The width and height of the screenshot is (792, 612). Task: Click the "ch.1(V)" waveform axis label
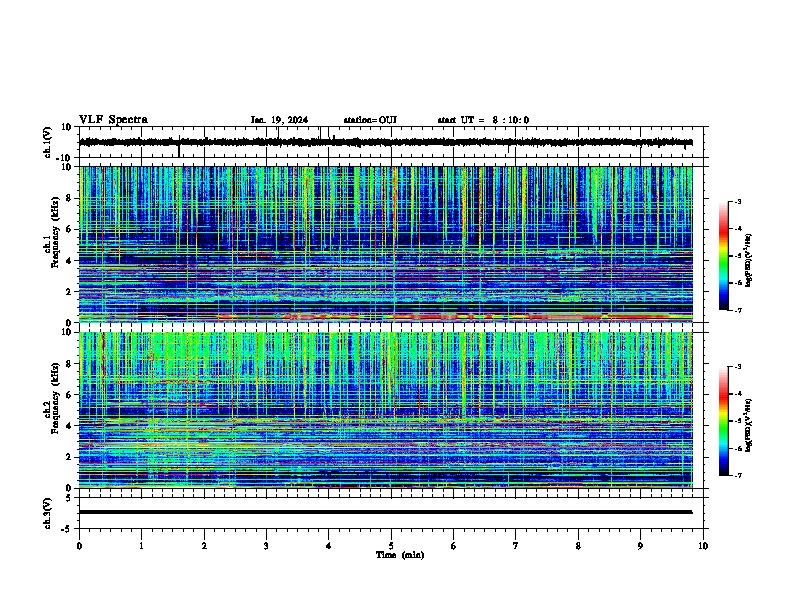click(48, 142)
